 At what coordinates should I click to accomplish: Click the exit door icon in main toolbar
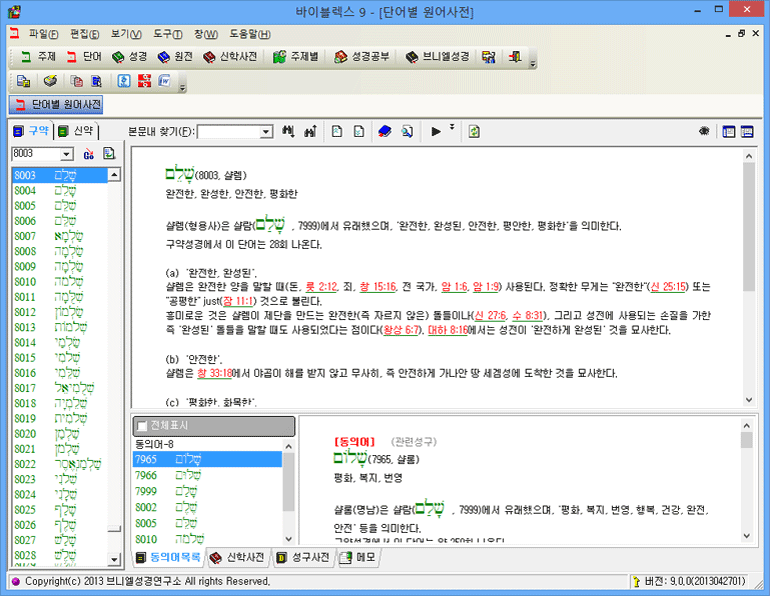pyautogui.click(x=515, y=57)
